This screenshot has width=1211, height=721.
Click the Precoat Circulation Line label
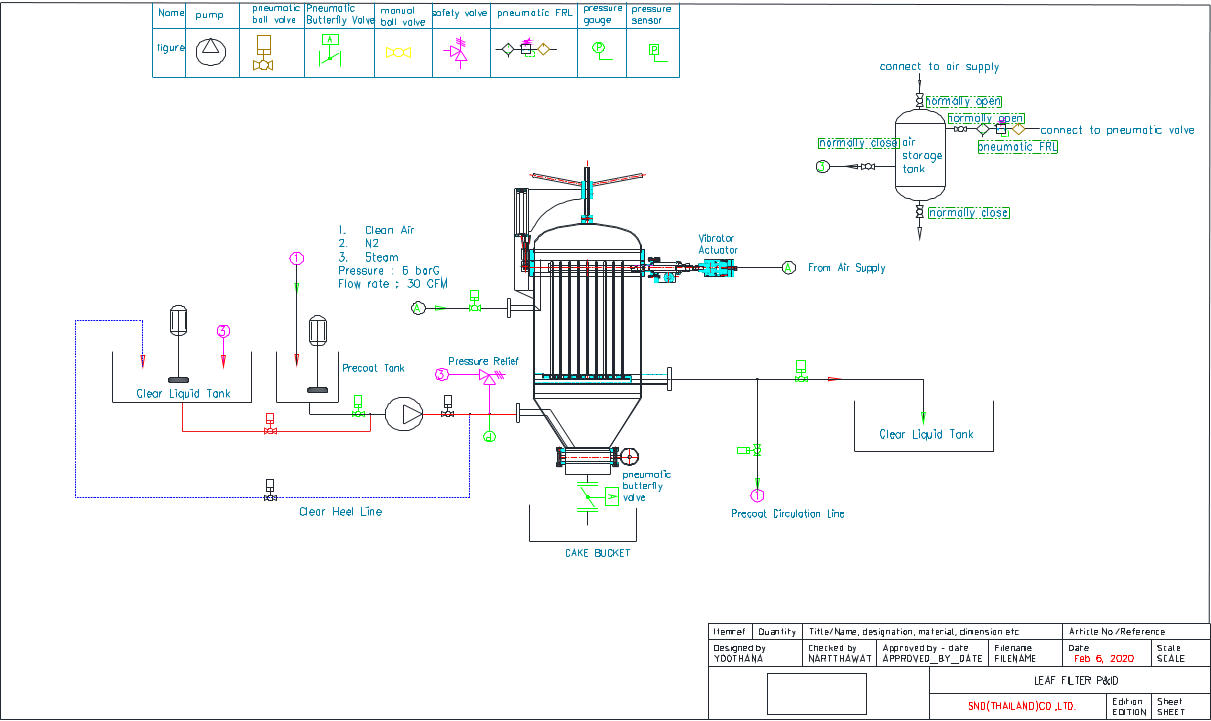(787, 514)
